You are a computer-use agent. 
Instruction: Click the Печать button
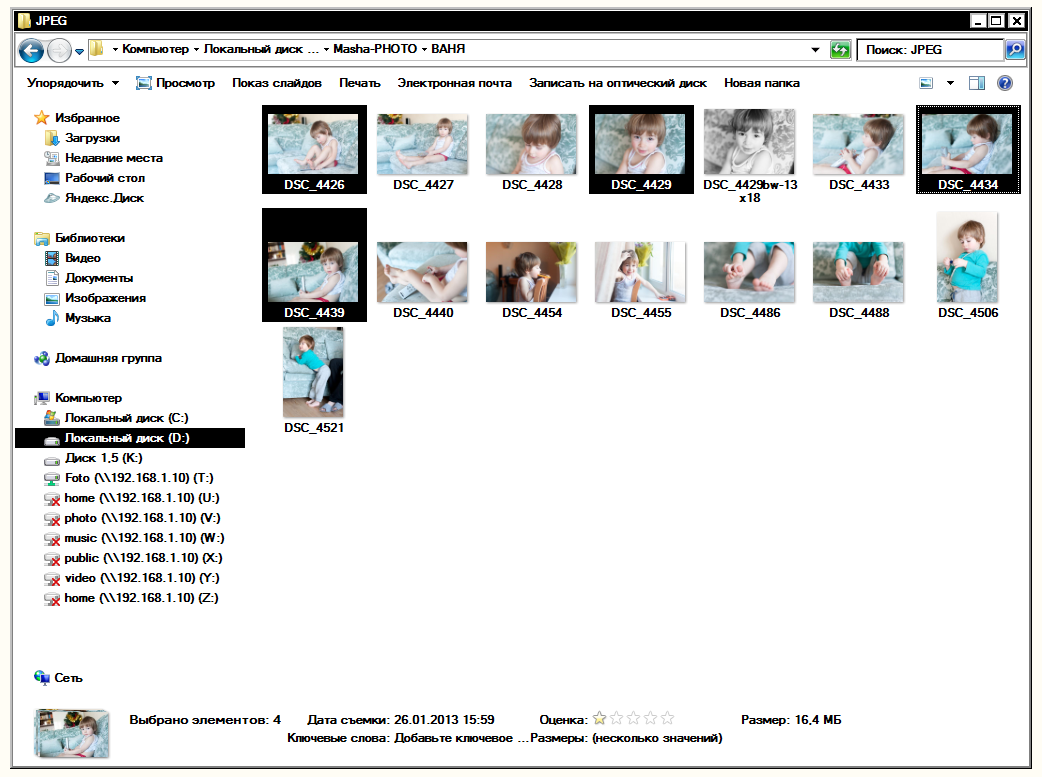(x=359, y=84)
